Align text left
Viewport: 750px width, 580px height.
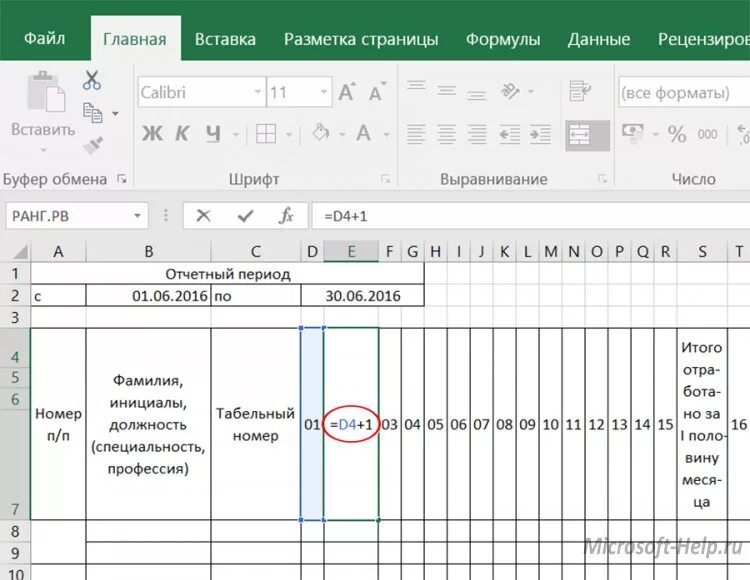(416, 134)
